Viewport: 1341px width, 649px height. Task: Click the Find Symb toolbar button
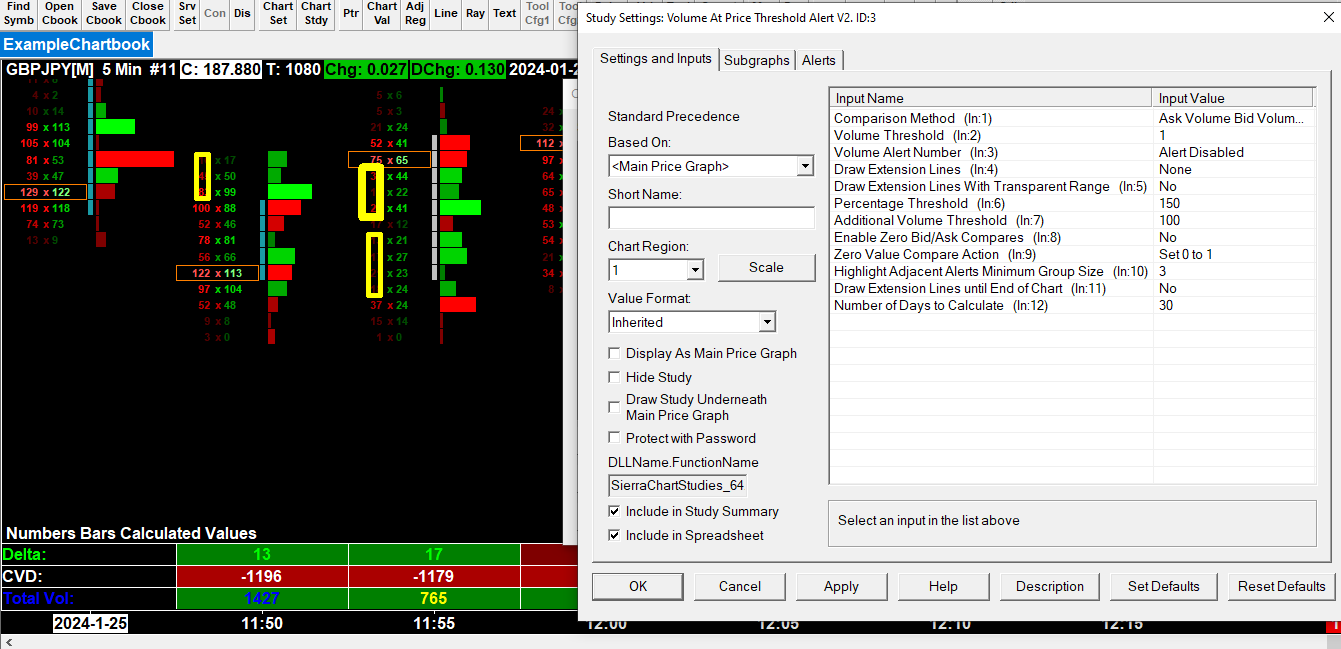(x=18, y=13)
